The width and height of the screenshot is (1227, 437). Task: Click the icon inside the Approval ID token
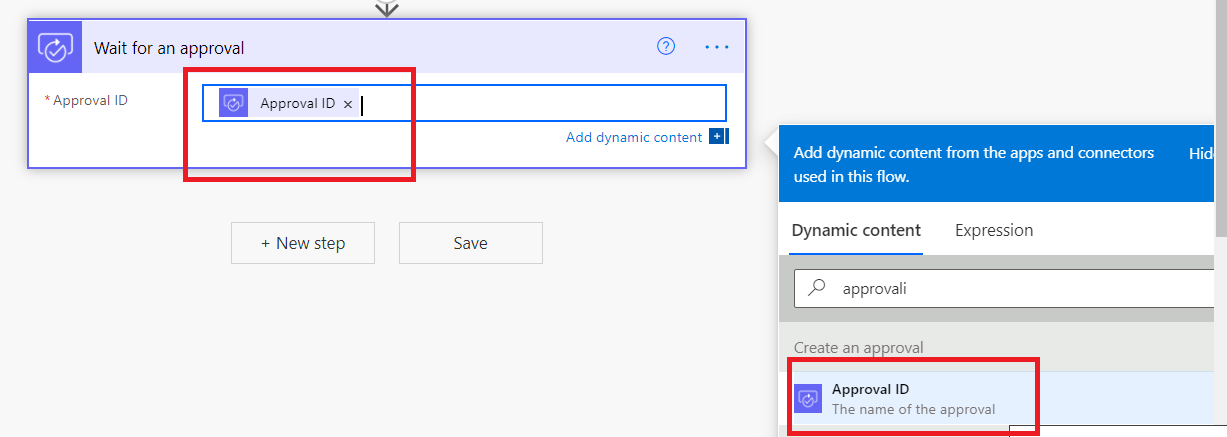(234, 103)
